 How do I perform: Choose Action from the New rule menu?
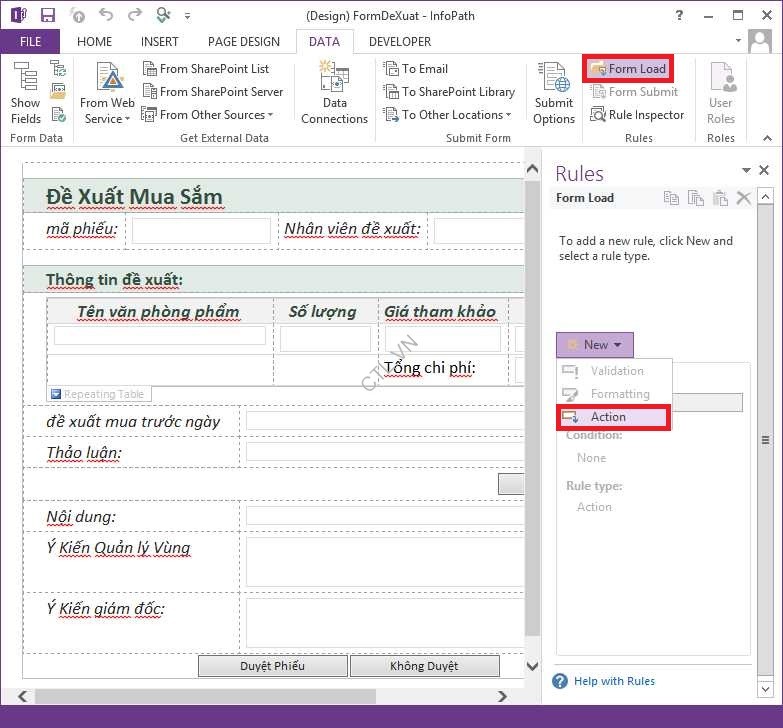tap(608, 417)
